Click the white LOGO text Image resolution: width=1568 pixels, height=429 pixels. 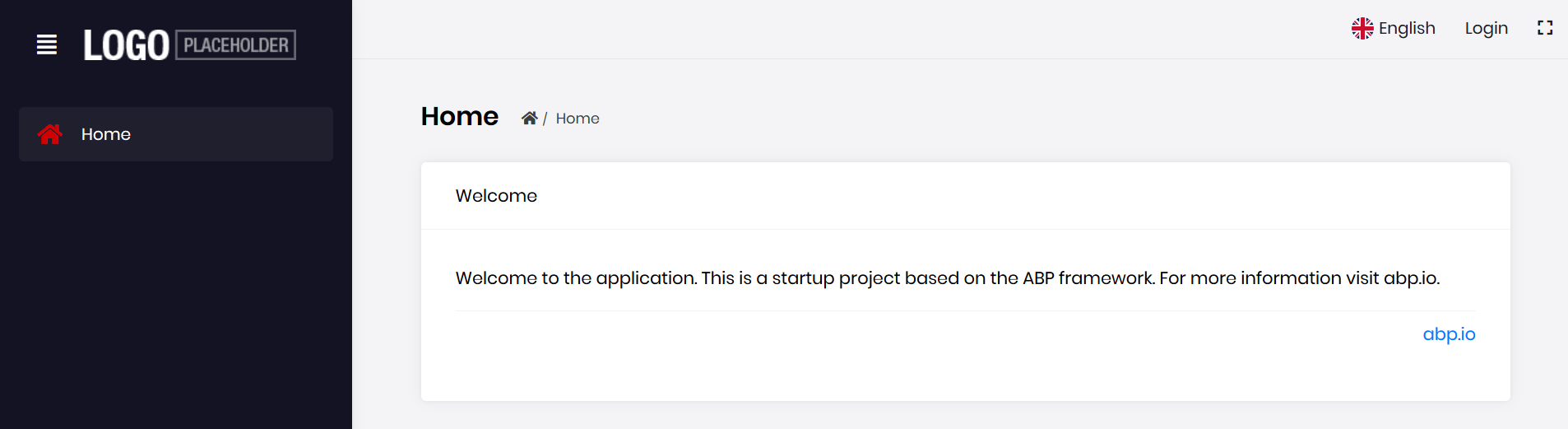127,46
